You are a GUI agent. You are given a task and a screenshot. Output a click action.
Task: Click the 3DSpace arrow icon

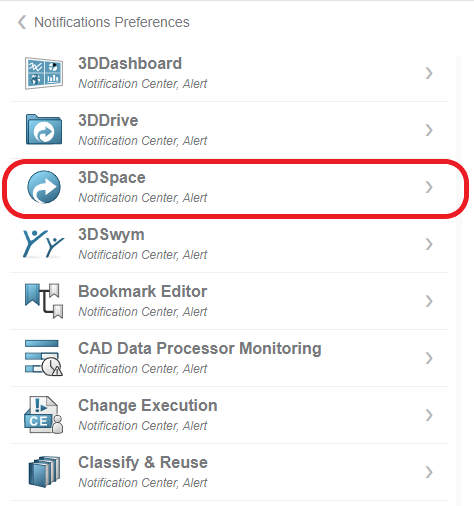pyautogui.click(x=44, y=187)
